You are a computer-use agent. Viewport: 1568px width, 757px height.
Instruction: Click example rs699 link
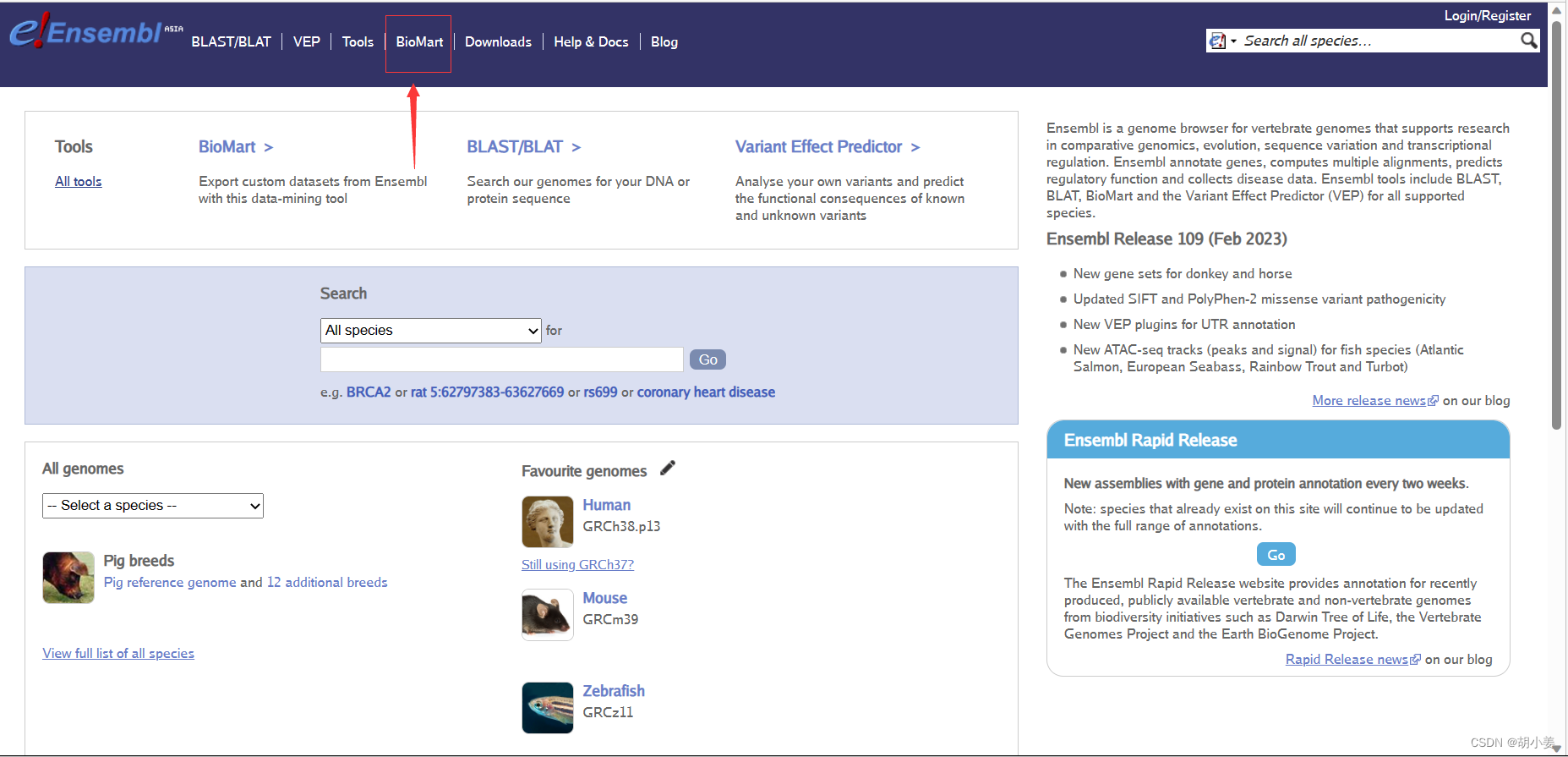pos(600,392)
